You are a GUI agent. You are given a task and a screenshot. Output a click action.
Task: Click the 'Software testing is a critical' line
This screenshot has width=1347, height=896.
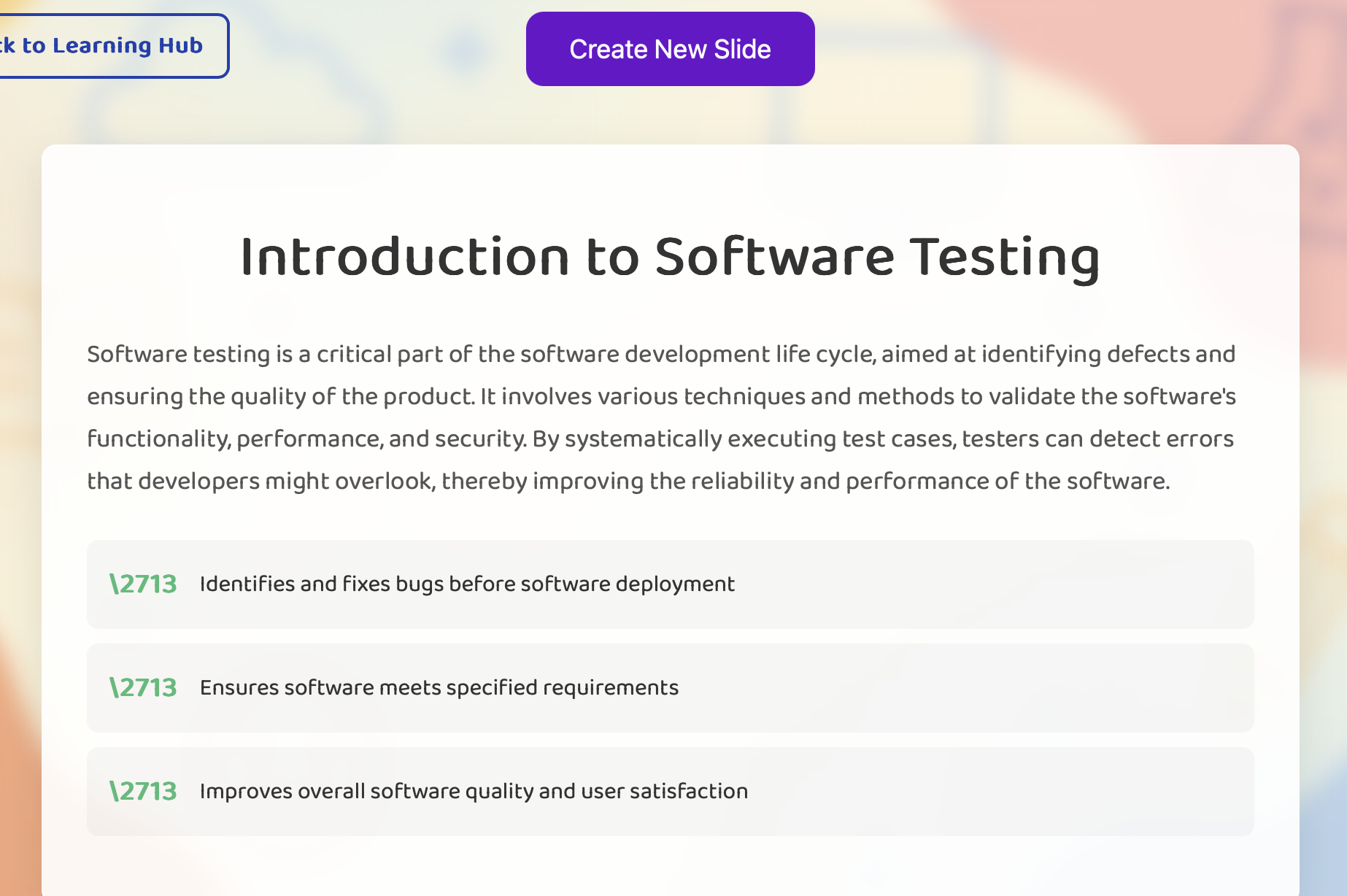(x=661, y=355)
